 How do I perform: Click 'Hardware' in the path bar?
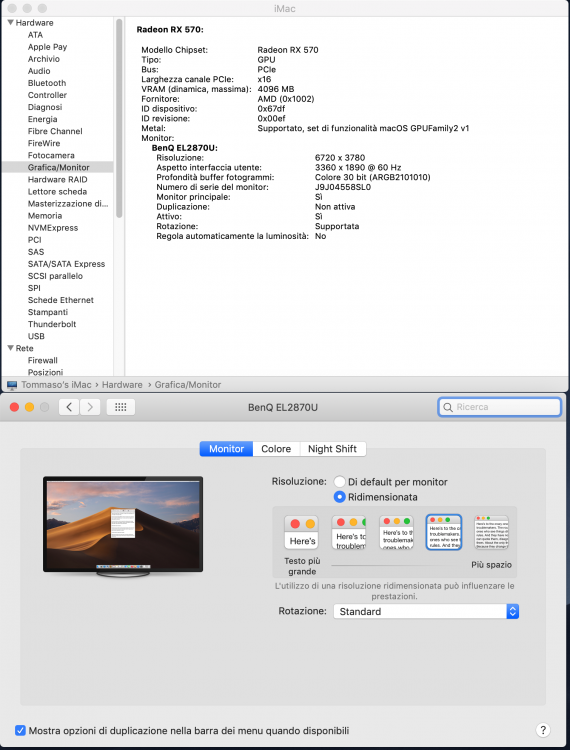click(122, 385)
